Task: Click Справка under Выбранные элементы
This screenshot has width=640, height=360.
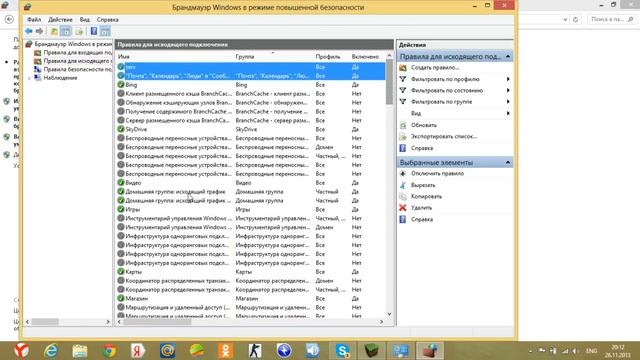Action: click(x=422, y=220)
